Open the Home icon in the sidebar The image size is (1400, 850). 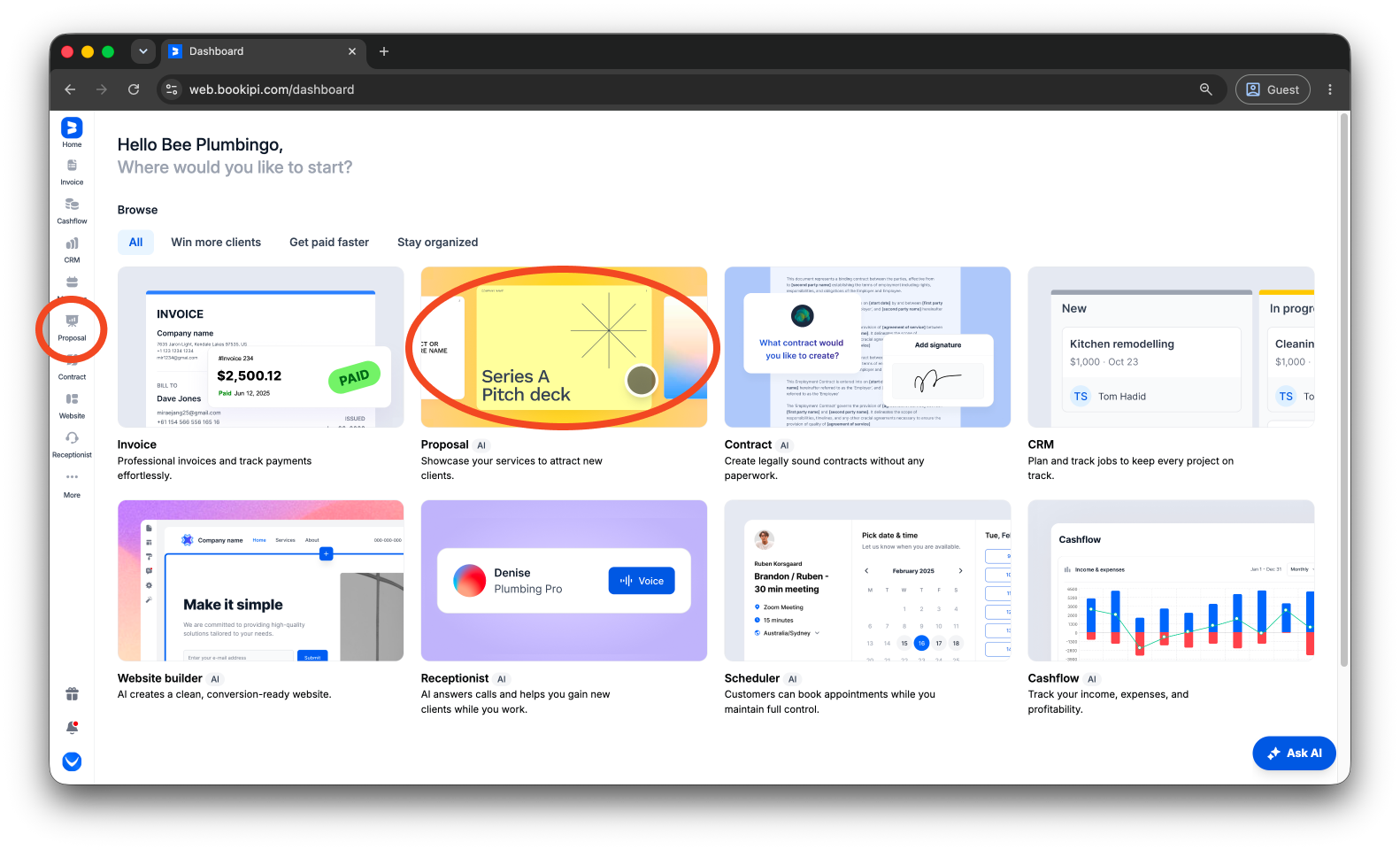[72, 133]
